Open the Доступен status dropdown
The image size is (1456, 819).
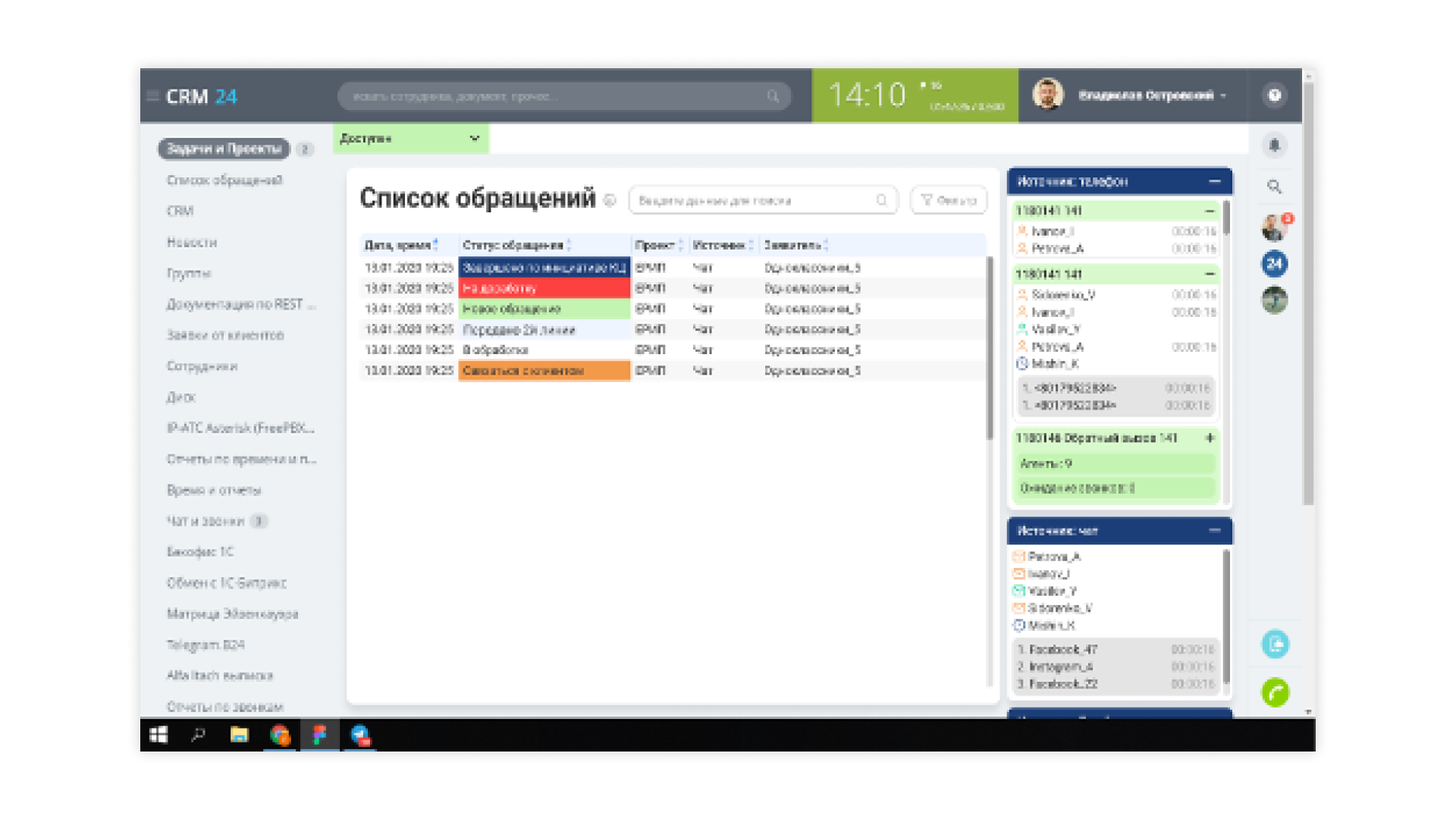click(410, 139)
